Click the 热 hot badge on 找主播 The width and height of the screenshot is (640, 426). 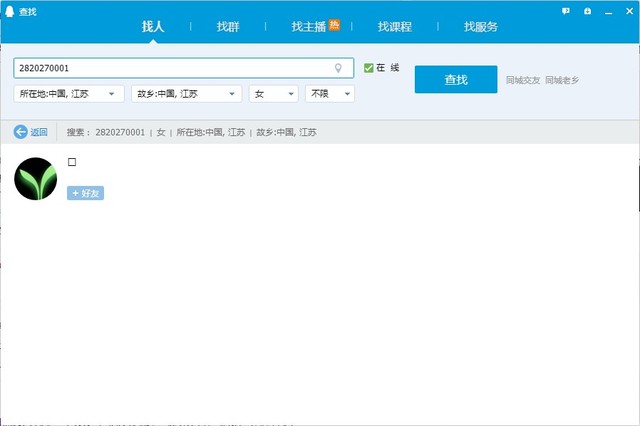point(335,24)
